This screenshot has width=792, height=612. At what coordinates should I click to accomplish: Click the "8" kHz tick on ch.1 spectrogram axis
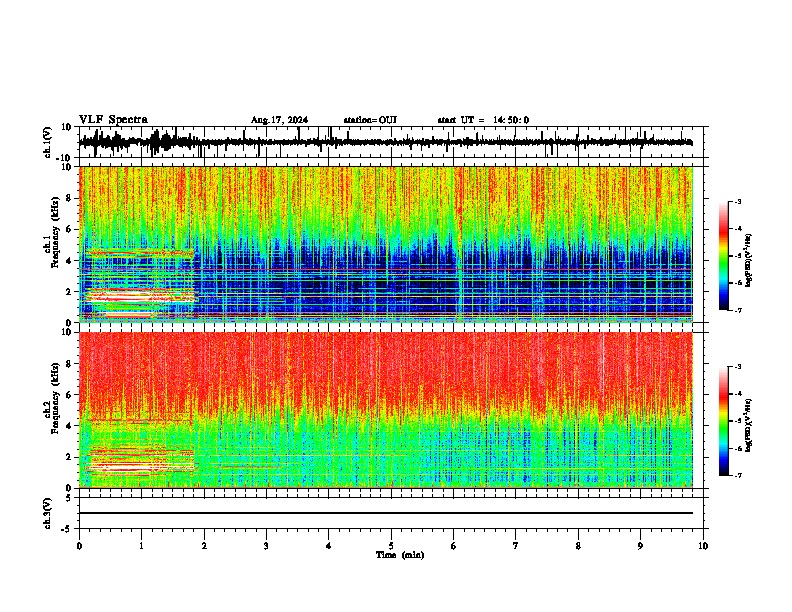(70, 198)
